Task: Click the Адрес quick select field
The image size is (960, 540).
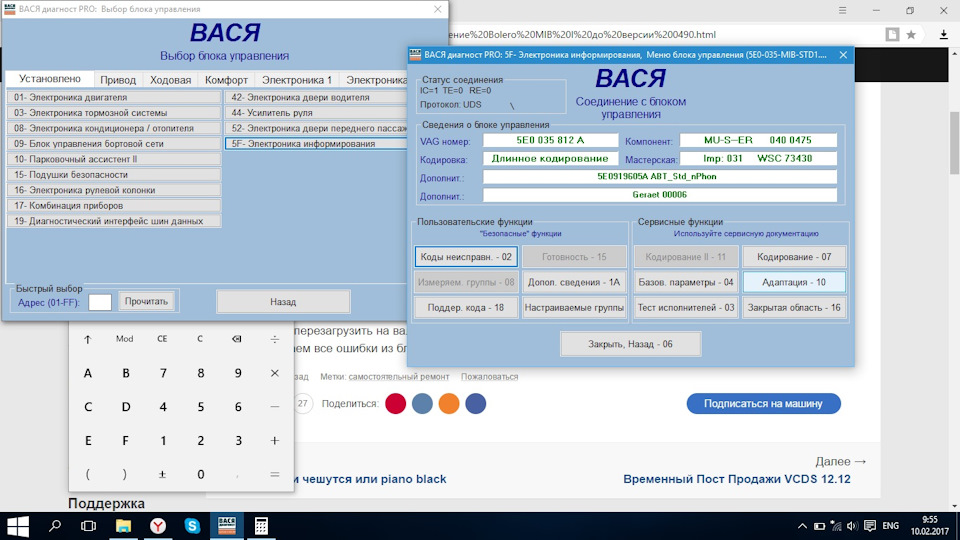Action: tap(100, 302)
